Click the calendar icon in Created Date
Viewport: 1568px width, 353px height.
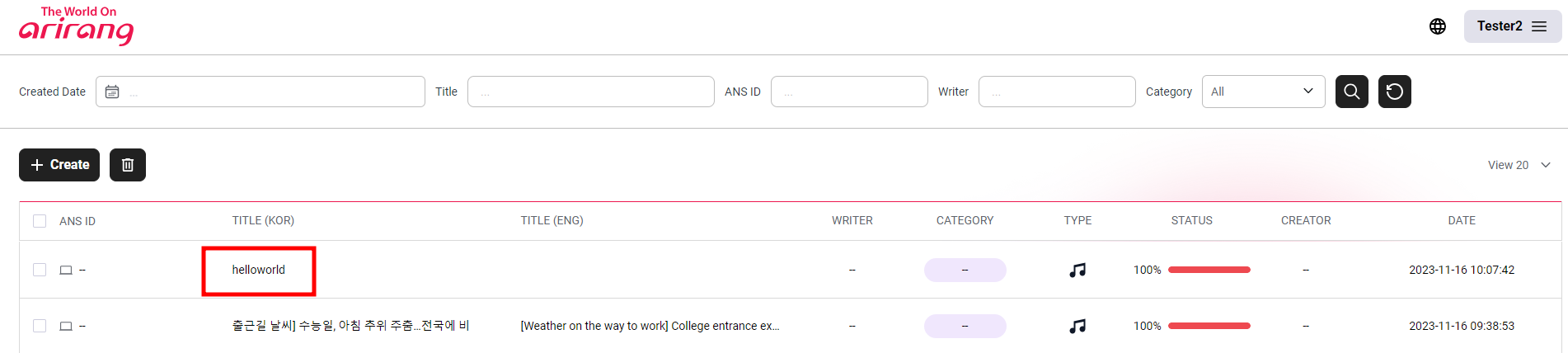point(112,92)
